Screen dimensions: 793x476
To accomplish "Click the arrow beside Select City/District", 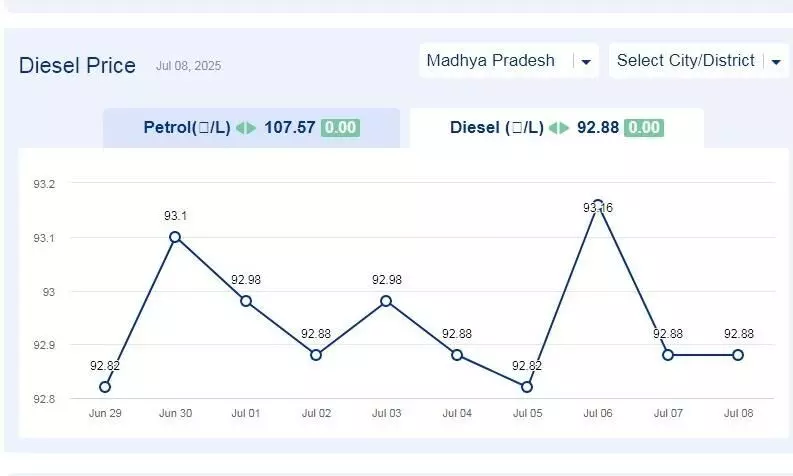I will tap(776, 62).
